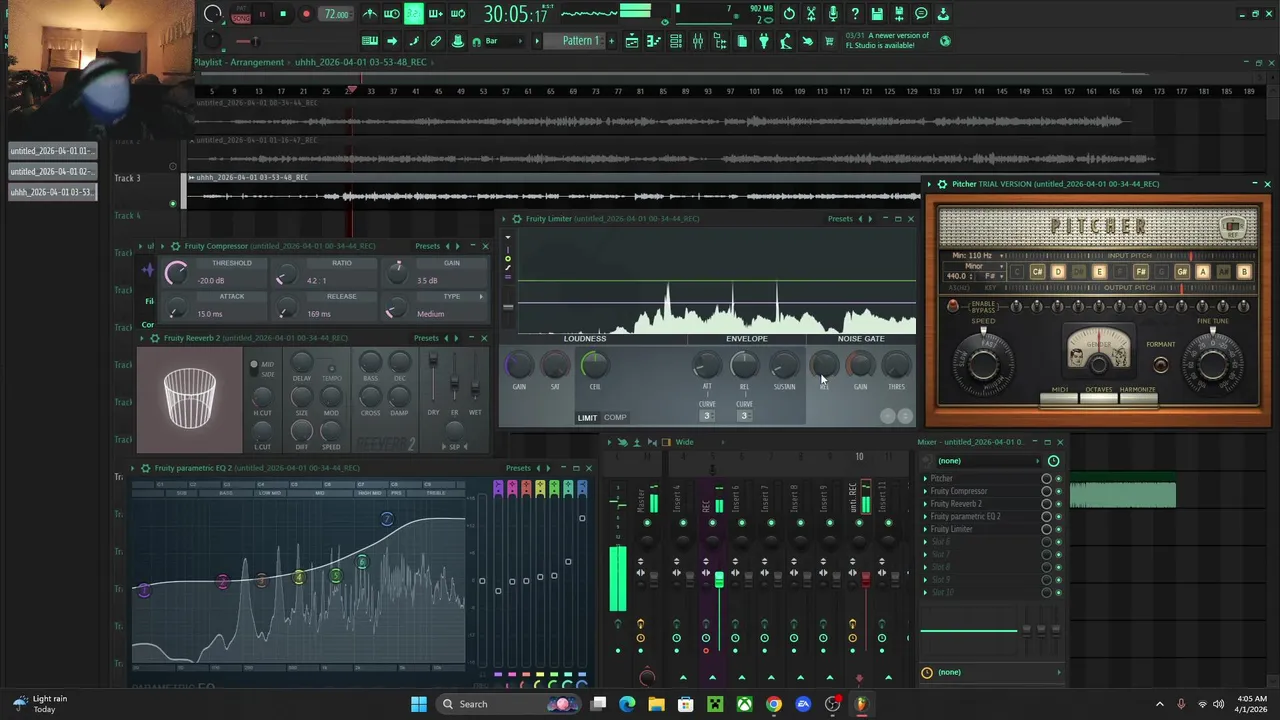Click the Fruity Limiter CEIL knob
This screenshot has height=720, width=1280.
coord(594,366)
